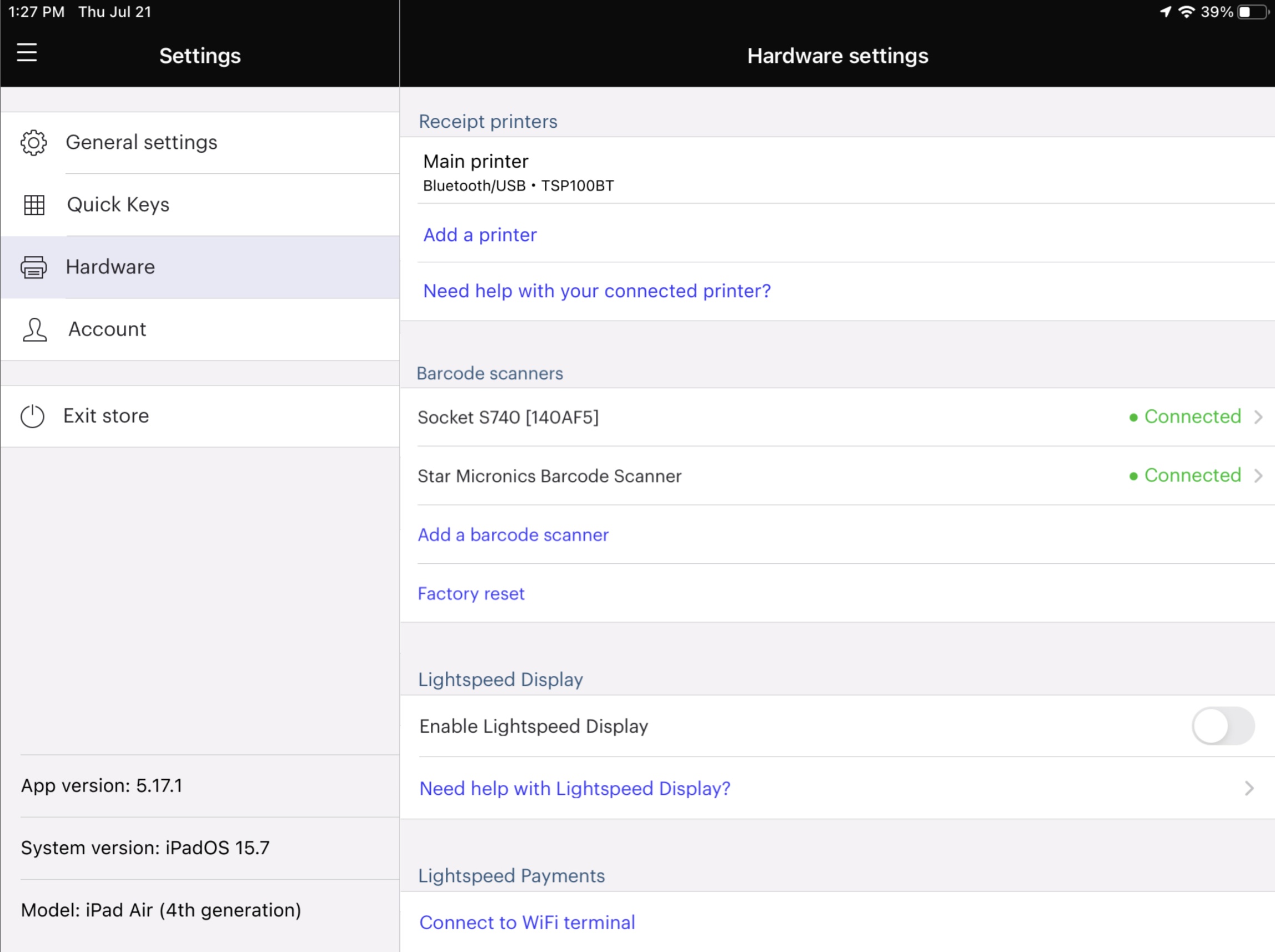Click the General settings gear icon
The height and width of the screenshot is (952, 1275).
coord(33,142)
